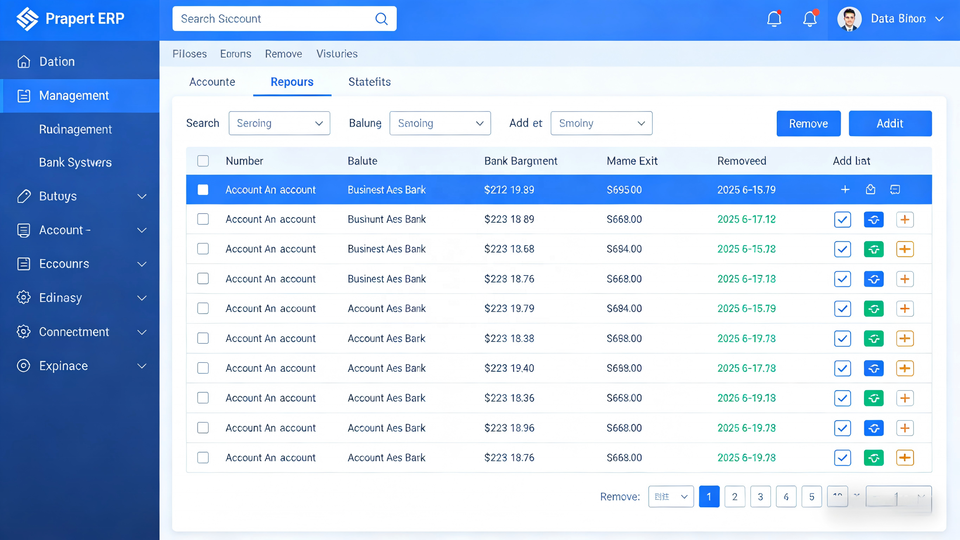The height and width of the screenshot is (540, 960).
Task: Click the Prapert ERP logo icon
Action: pyautogui.click(x=27, y=19)
